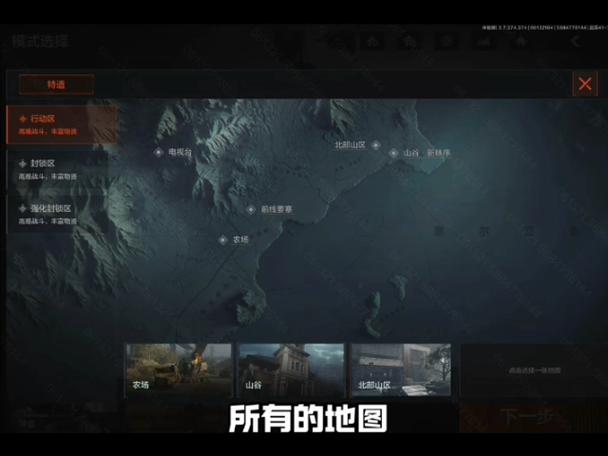The image size is (608, 456).
Task: Switch to the 封锁区 mode tab
Action: pos(58,169)
